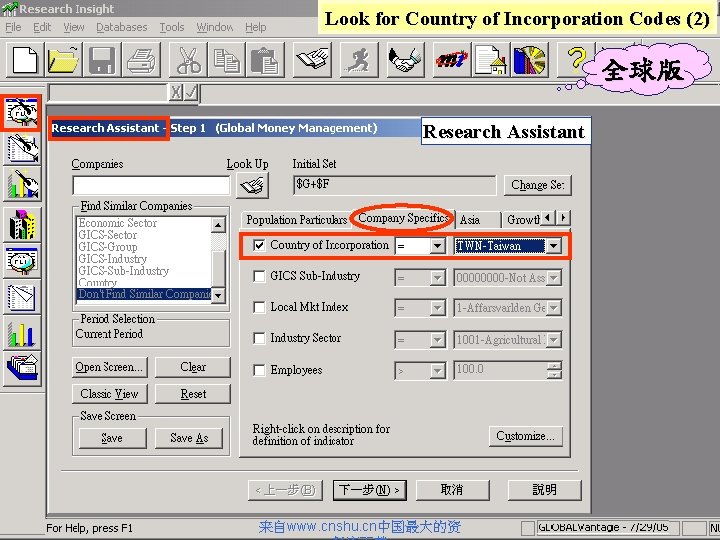Screen dimensions: 720x540
Task: Click the Paste clipboard icon
Action: 265,60
